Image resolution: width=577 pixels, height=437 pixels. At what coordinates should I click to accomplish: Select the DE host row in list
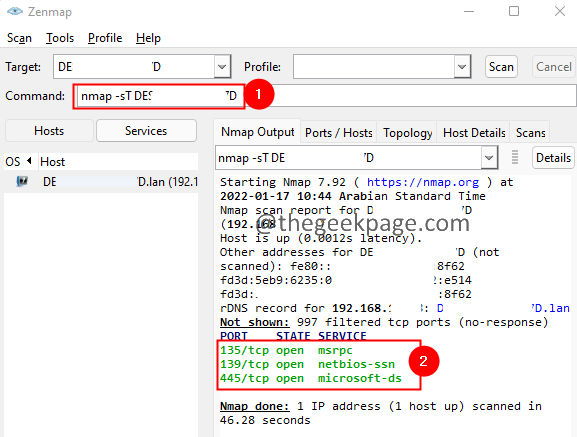101,181
